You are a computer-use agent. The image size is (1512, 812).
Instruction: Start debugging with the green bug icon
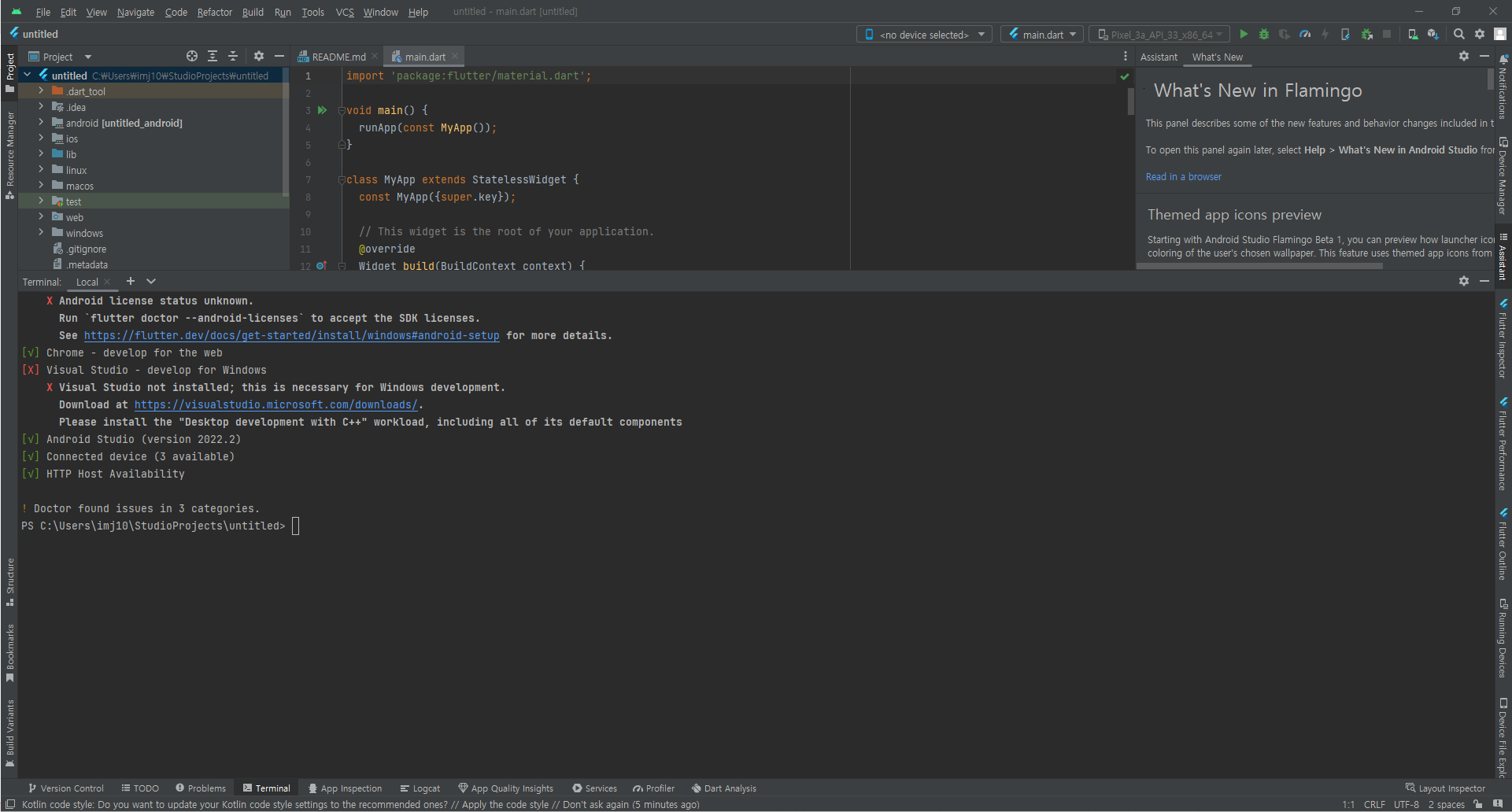1264,34
